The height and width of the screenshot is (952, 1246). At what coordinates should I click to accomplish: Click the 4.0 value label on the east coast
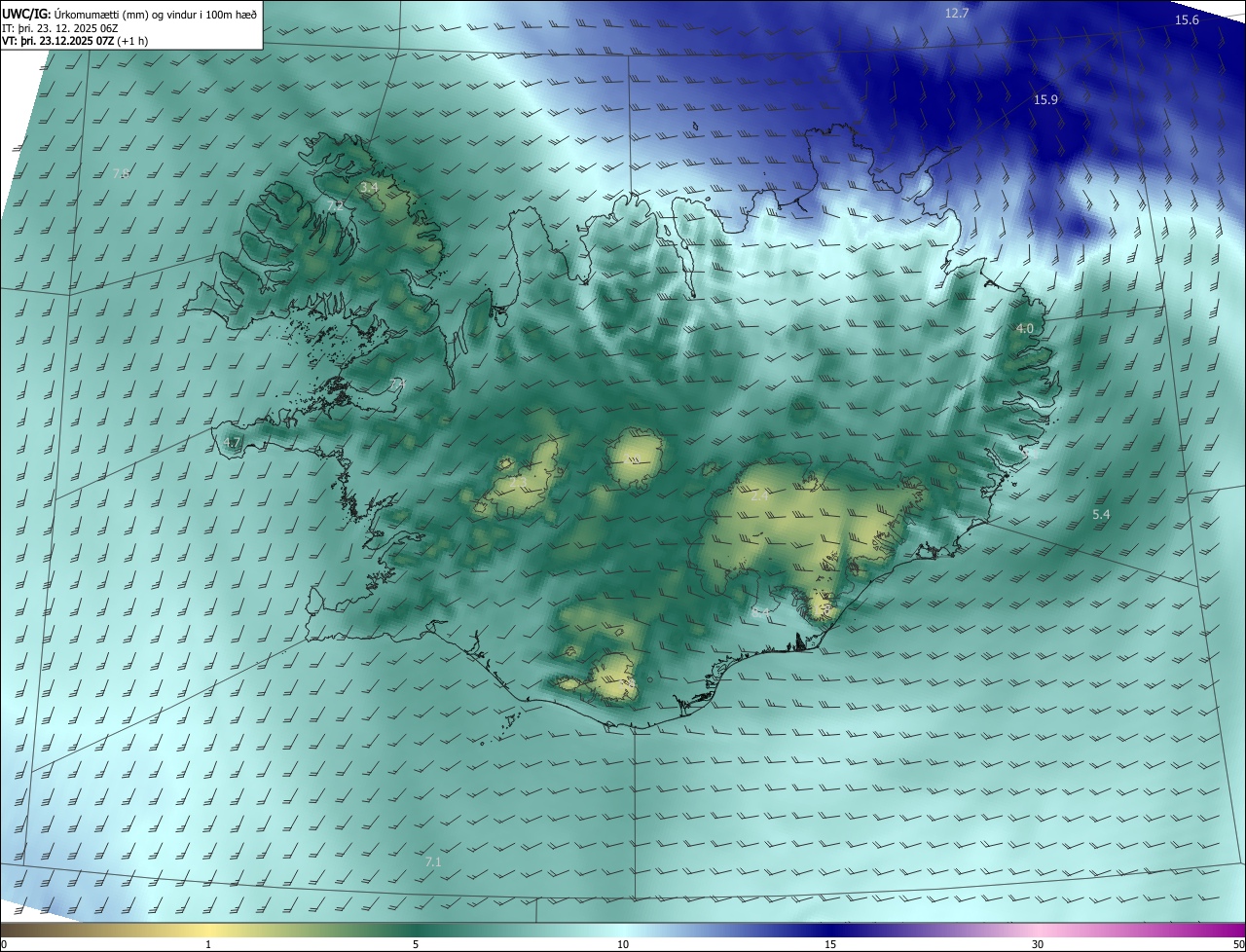click(1024, 329)
